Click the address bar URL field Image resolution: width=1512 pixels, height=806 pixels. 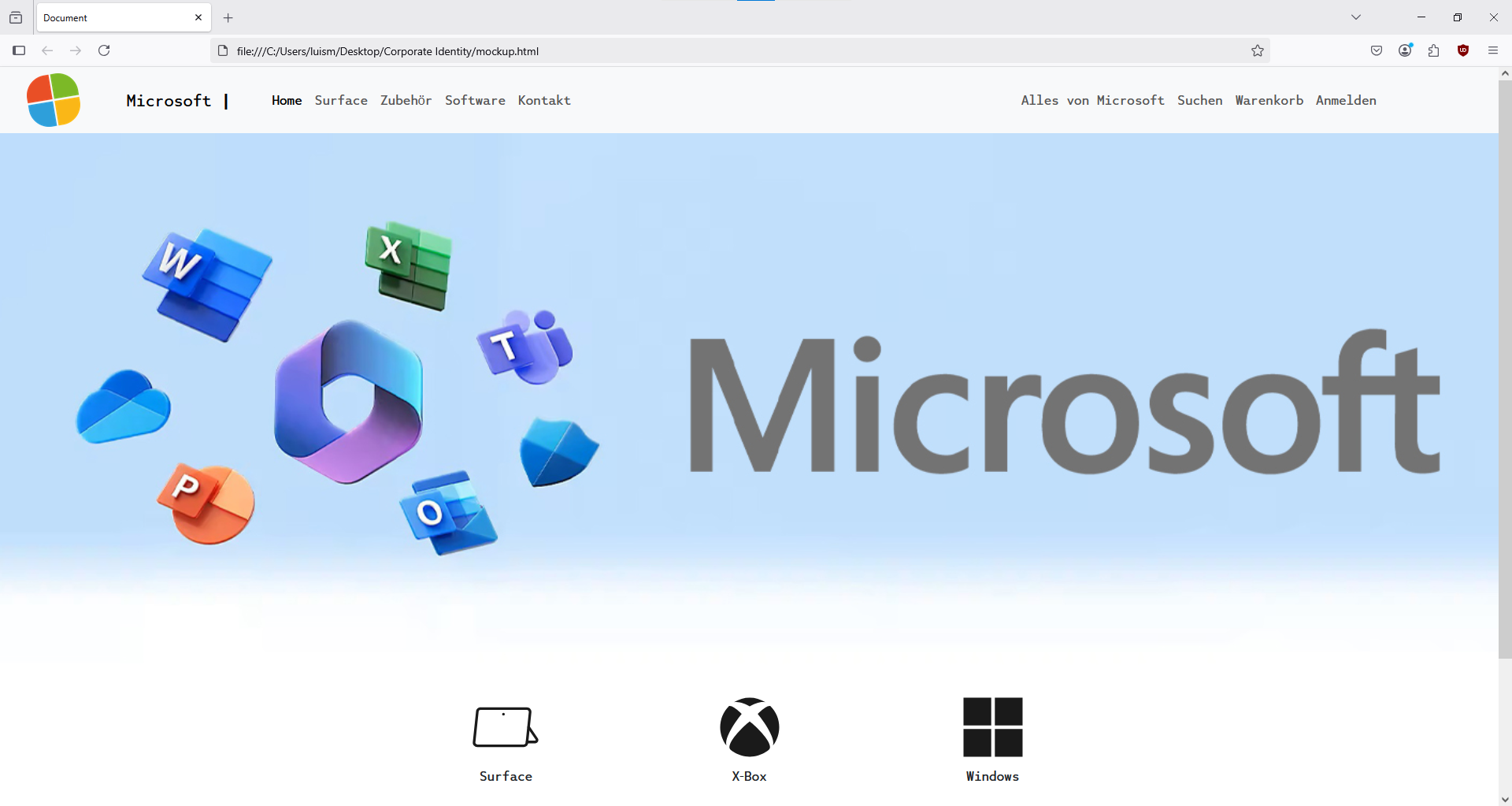(740, 51)
